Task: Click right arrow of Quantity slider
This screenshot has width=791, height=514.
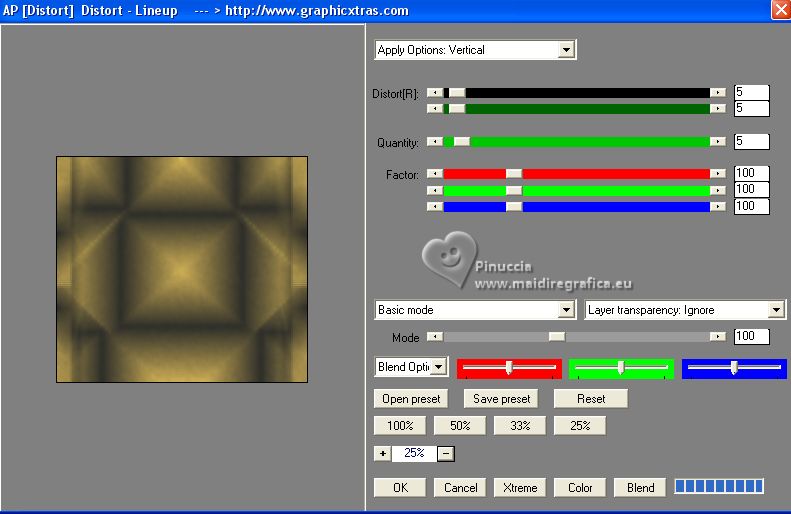Action: pos(717,142)
